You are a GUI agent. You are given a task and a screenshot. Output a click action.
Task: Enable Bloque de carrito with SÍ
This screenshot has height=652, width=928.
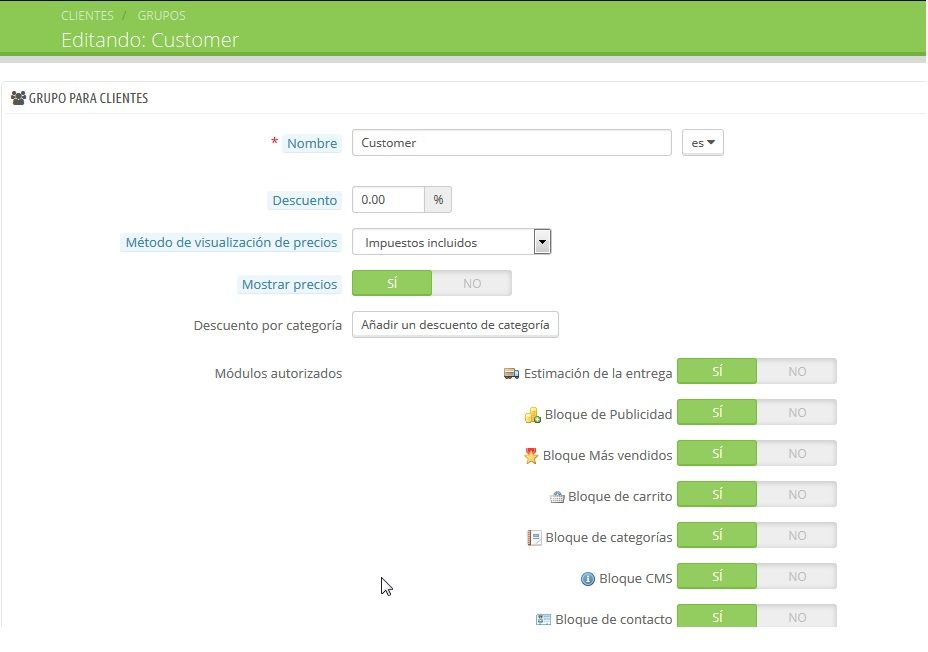(x=717, y=493)
